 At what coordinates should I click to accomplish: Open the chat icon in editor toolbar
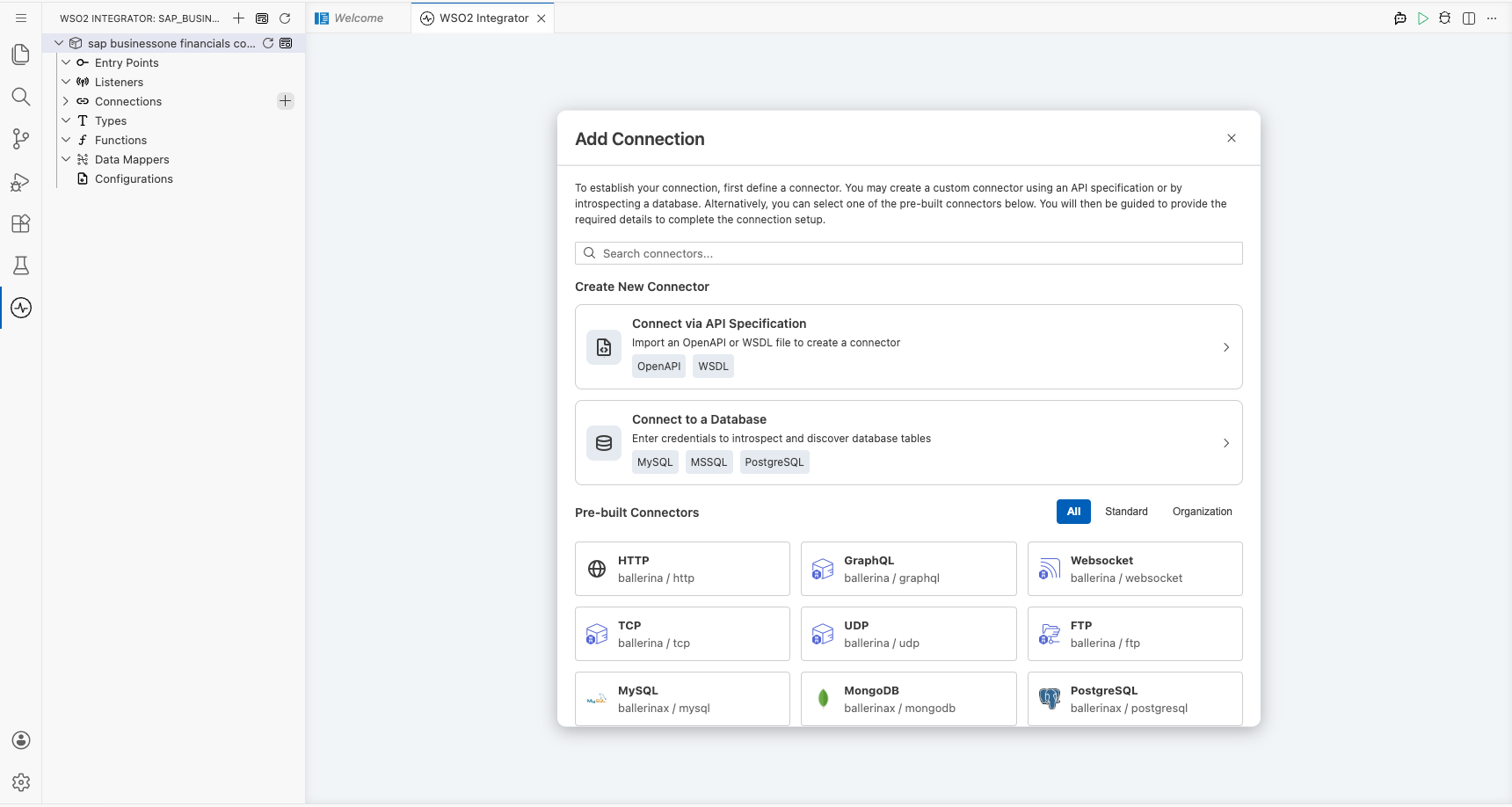[1400, 18]
